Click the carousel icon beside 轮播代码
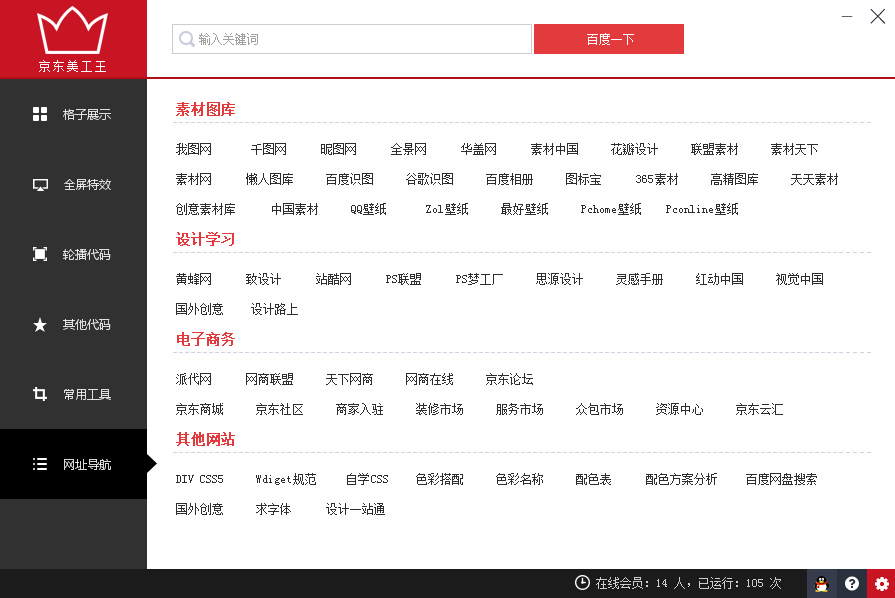This screenshot has width=895, height=598. (40, 254)
